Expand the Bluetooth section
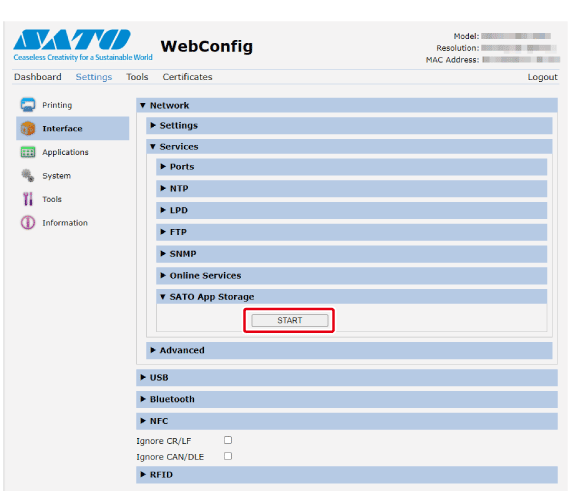The image size is (570, 500). (347, 399)
